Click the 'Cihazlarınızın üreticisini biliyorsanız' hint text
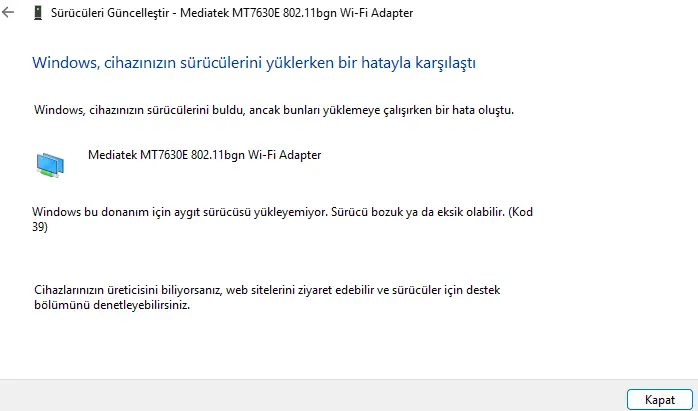This screenshot has height=411, width=698. pos(128,290)
